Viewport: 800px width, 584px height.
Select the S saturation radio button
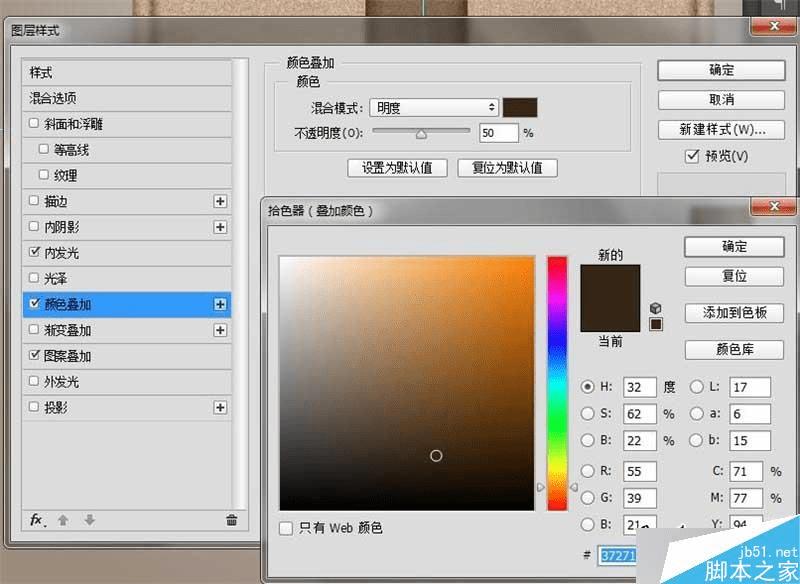tap(588, 414)
